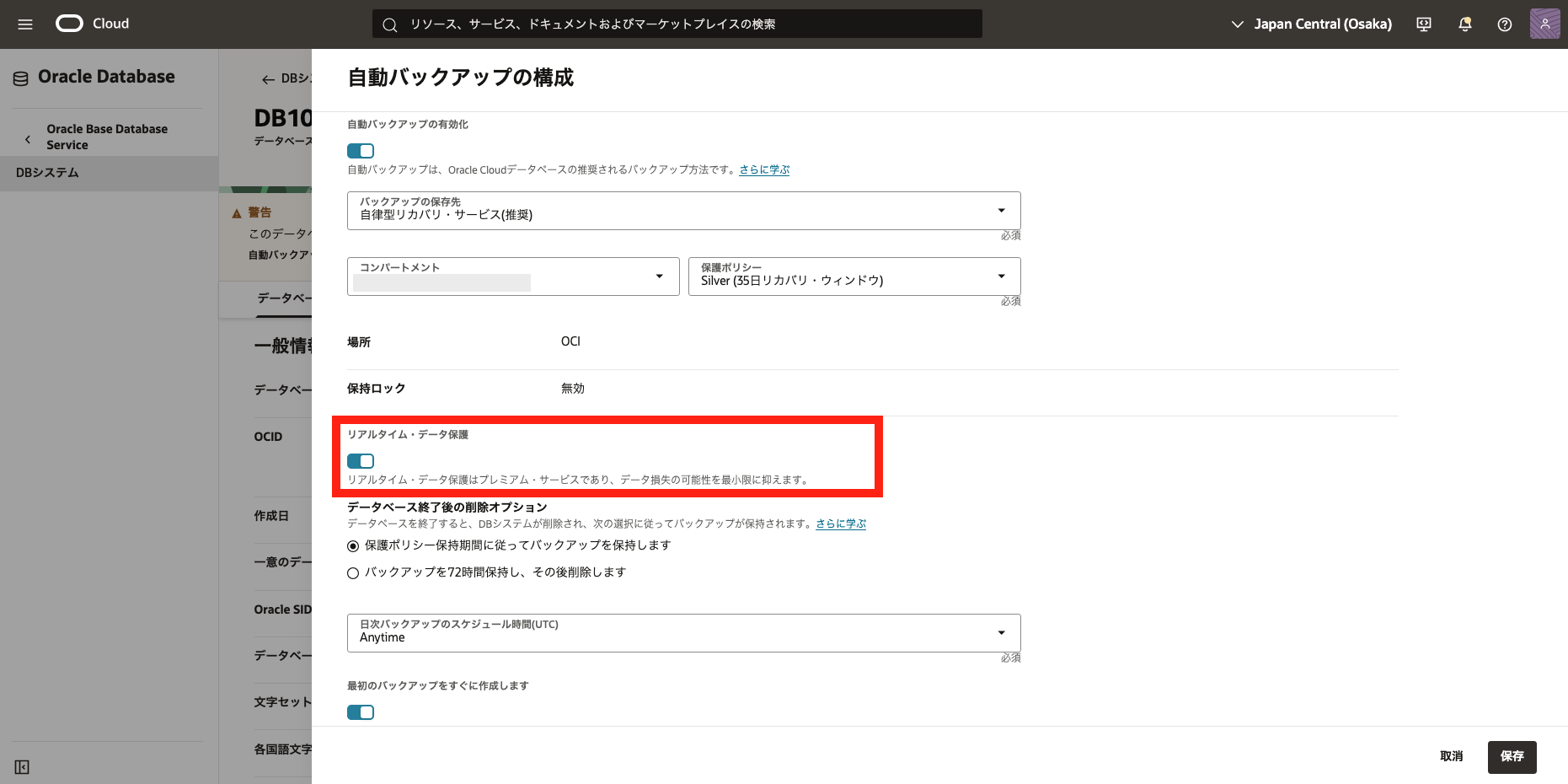
Task: Expand the protection policy Silver dropdown
Action: 854,277
